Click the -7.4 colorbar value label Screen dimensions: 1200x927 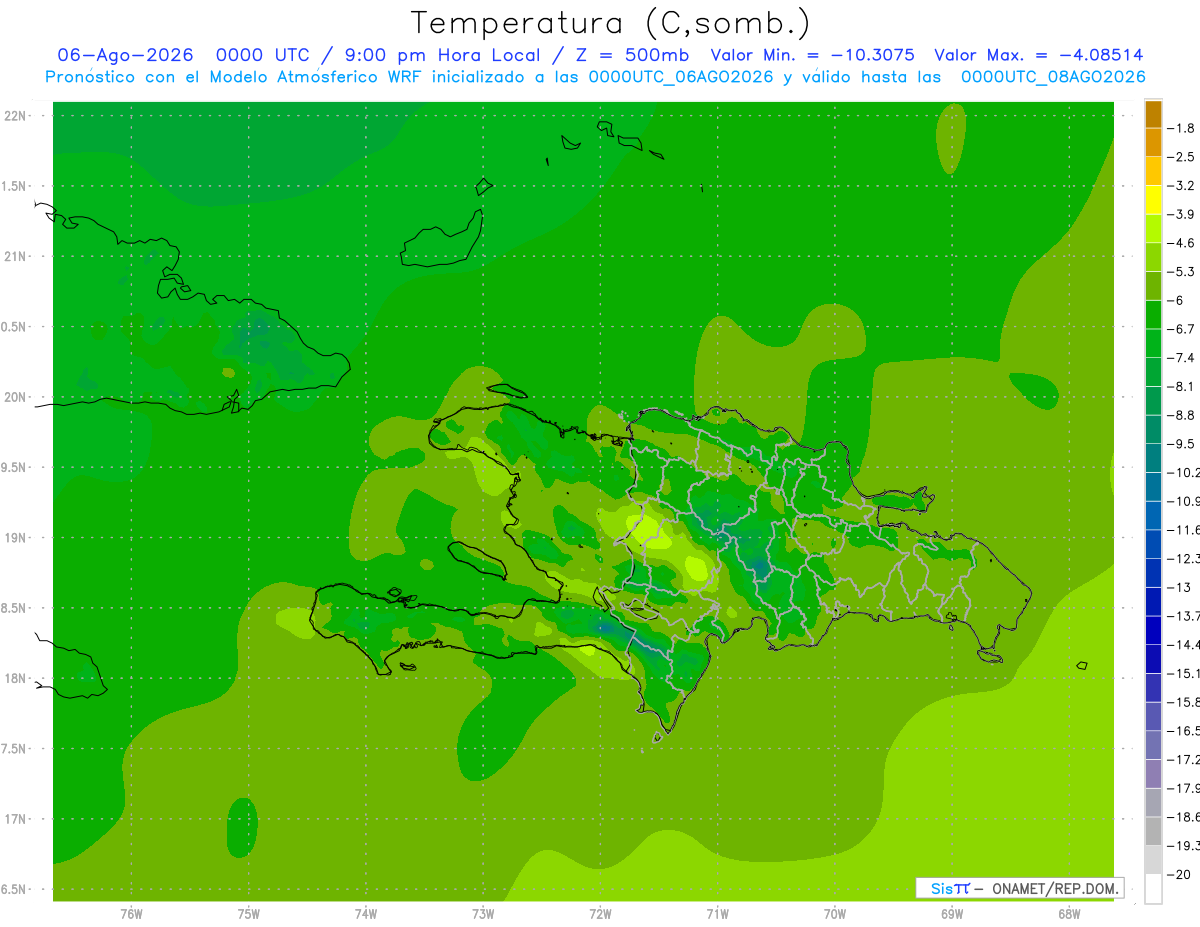[1182, 357]
